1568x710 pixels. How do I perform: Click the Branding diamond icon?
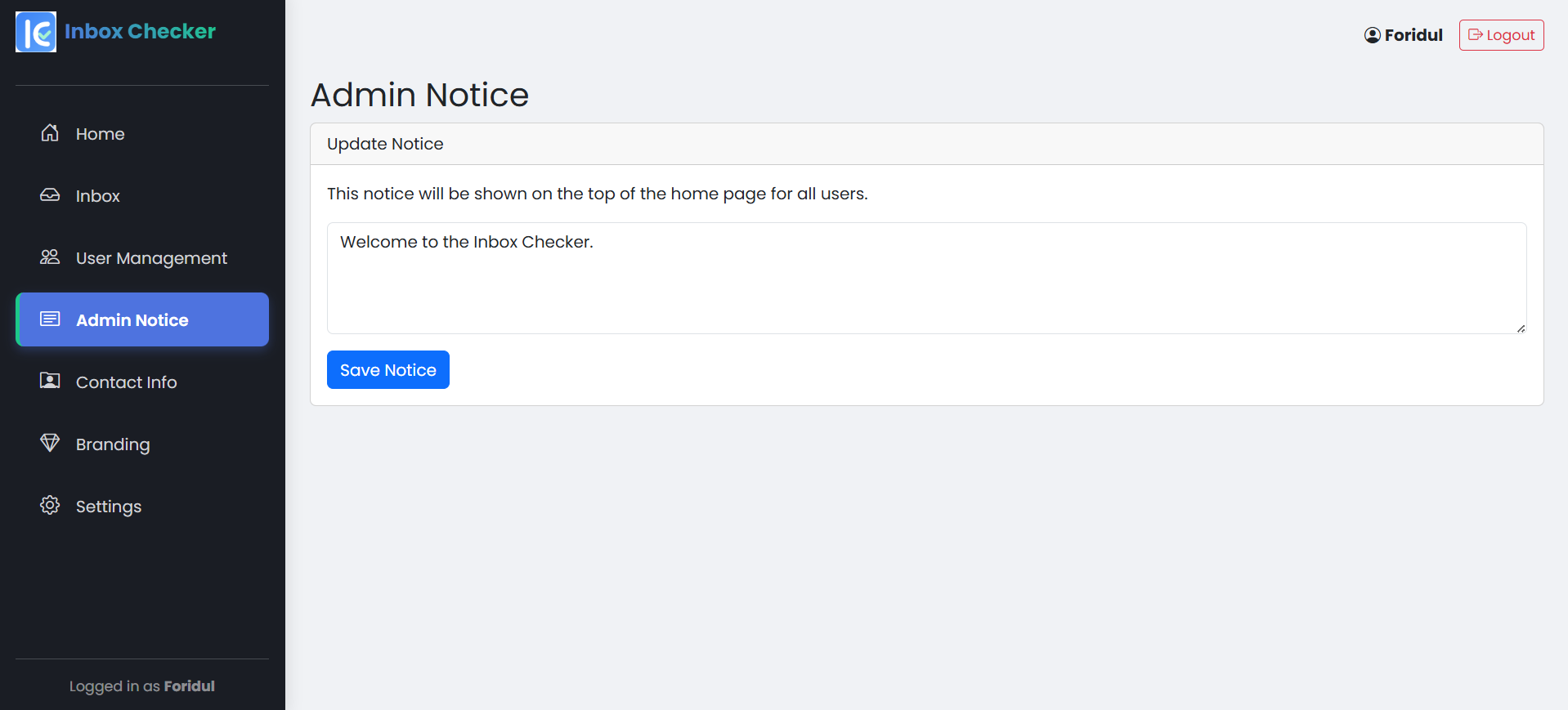pyautogui.click(x=49, y=444)
